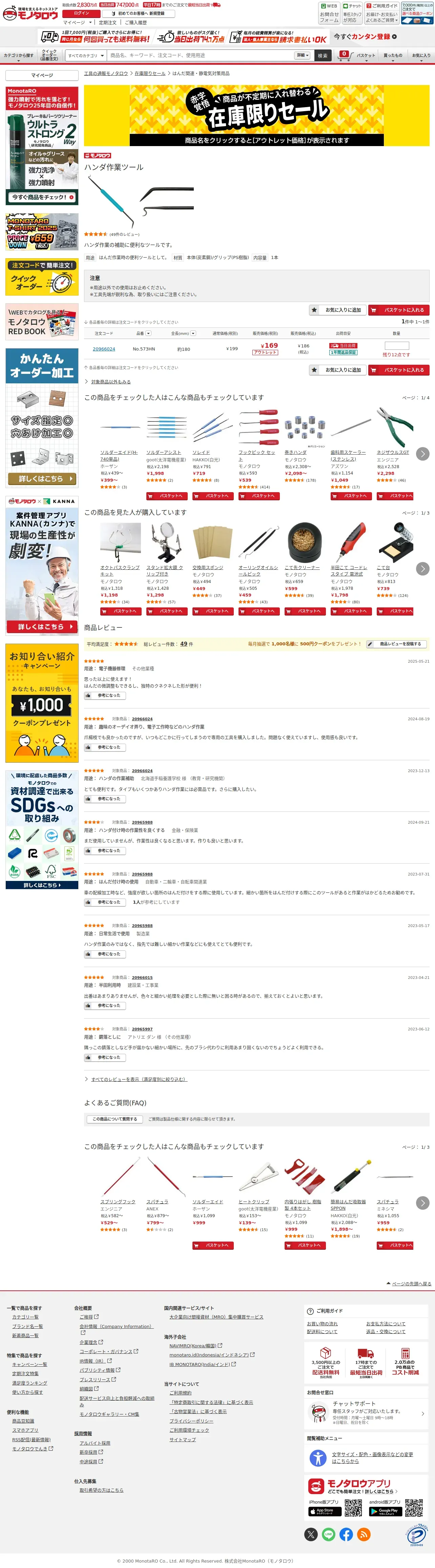Open 買ったもの header menu

click(392, 55)
